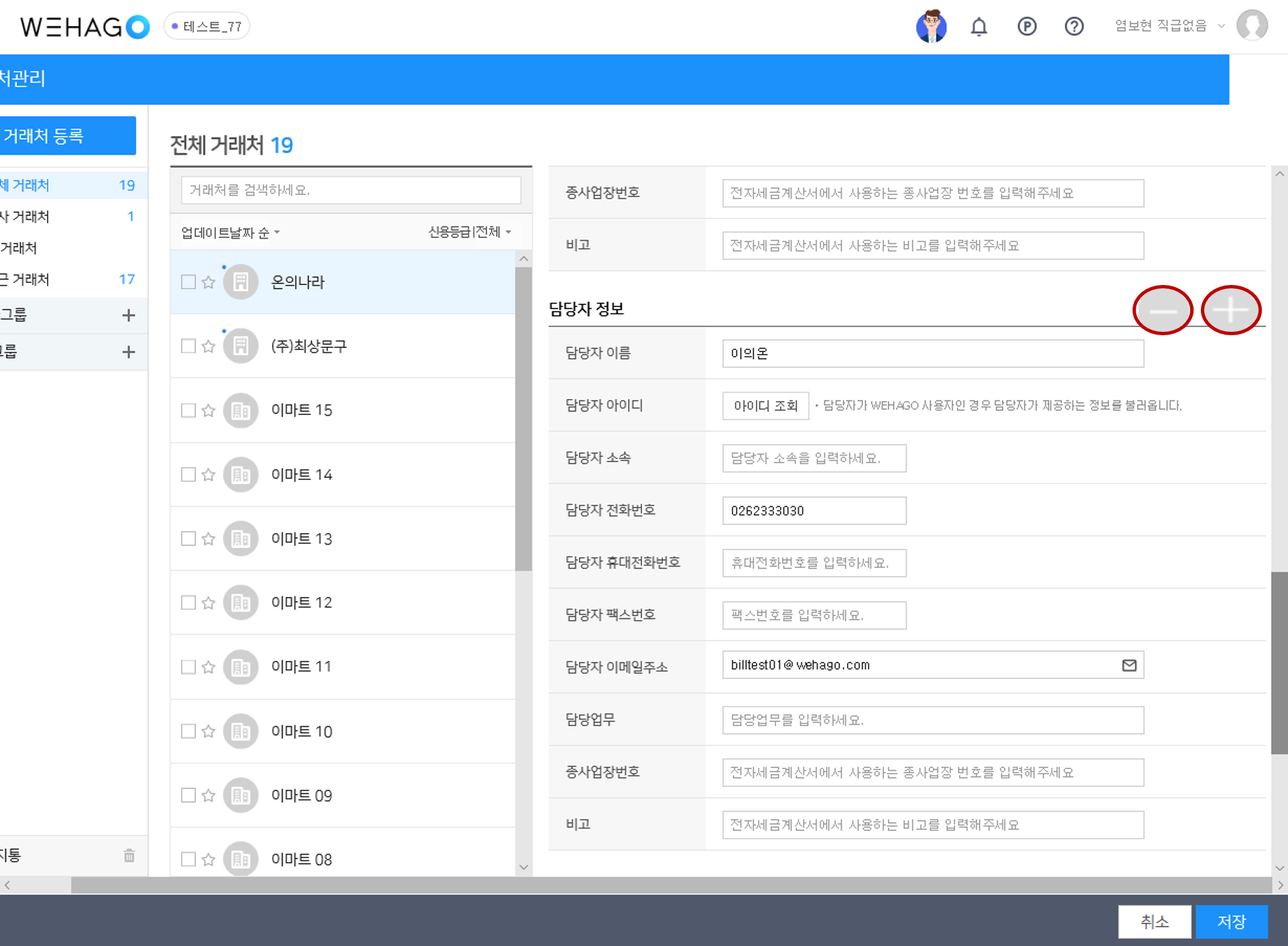Select the 이마트 12 row checkbox
Screen dimensions: 1288x946
pyautogui.click(x=188, y=603)
